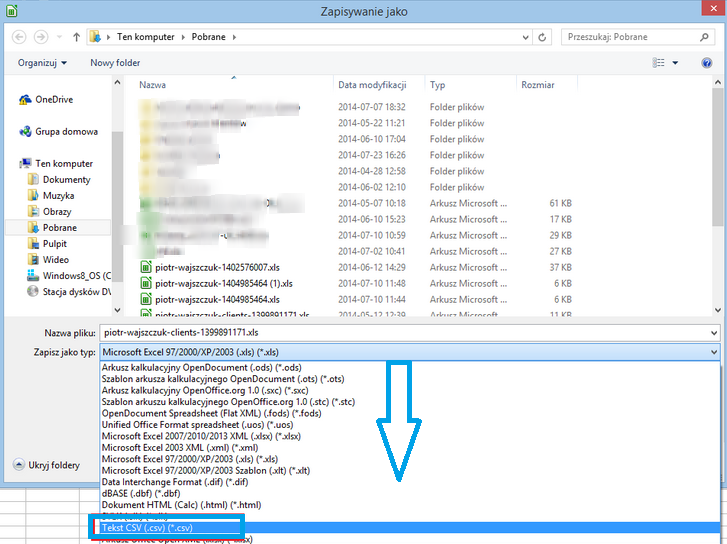
Task: Expand breadcrumb arrow after Ten komputer
Action: (x=183, y=37)
